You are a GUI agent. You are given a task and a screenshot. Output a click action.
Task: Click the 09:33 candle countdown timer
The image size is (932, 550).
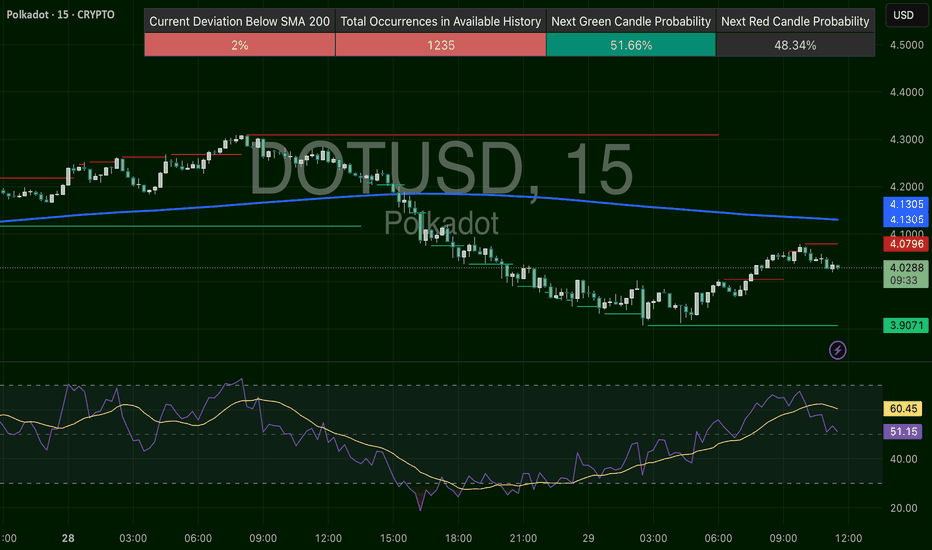point(903,281)
